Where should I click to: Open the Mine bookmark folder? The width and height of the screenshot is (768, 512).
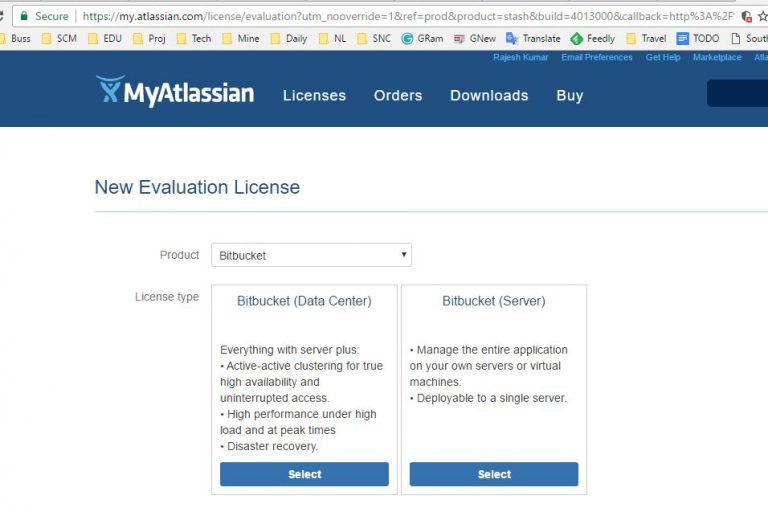pos(241,38)
